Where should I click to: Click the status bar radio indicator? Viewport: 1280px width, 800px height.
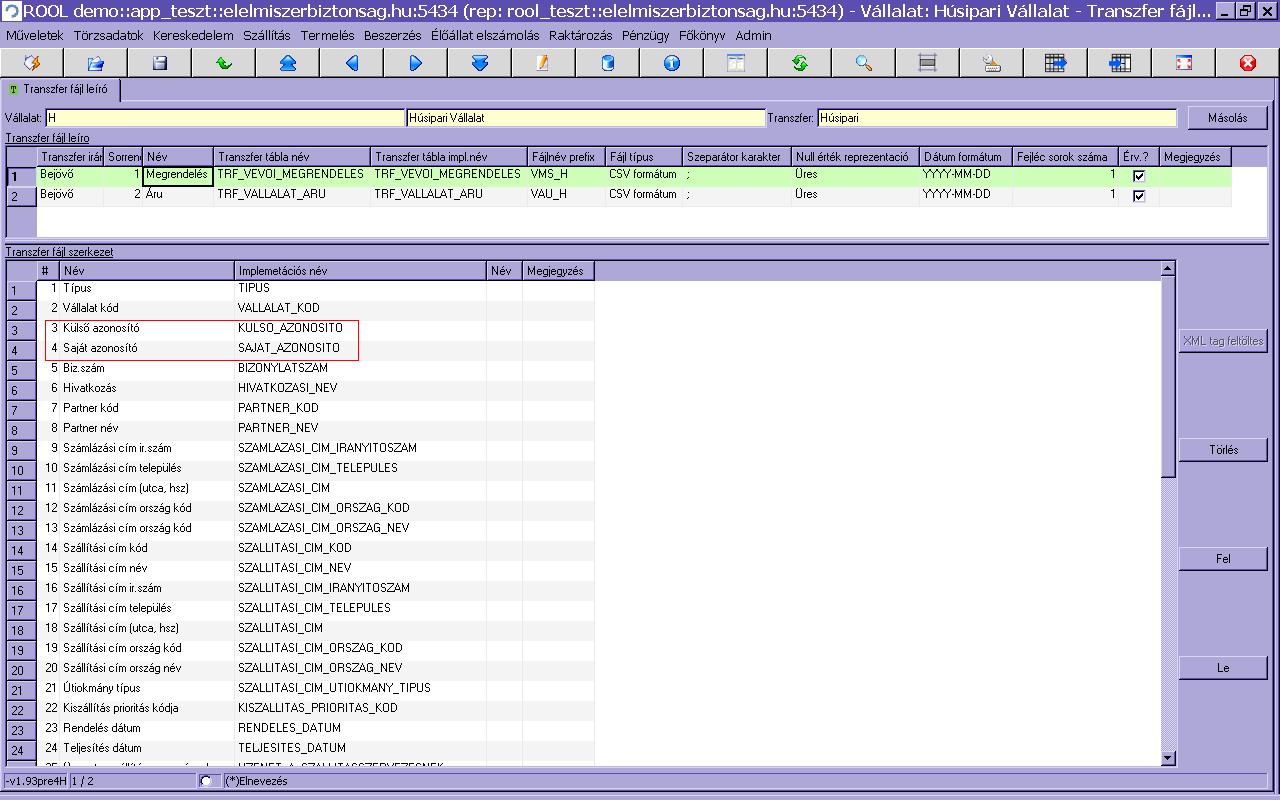pyautogui.click(x=206, y=781)
